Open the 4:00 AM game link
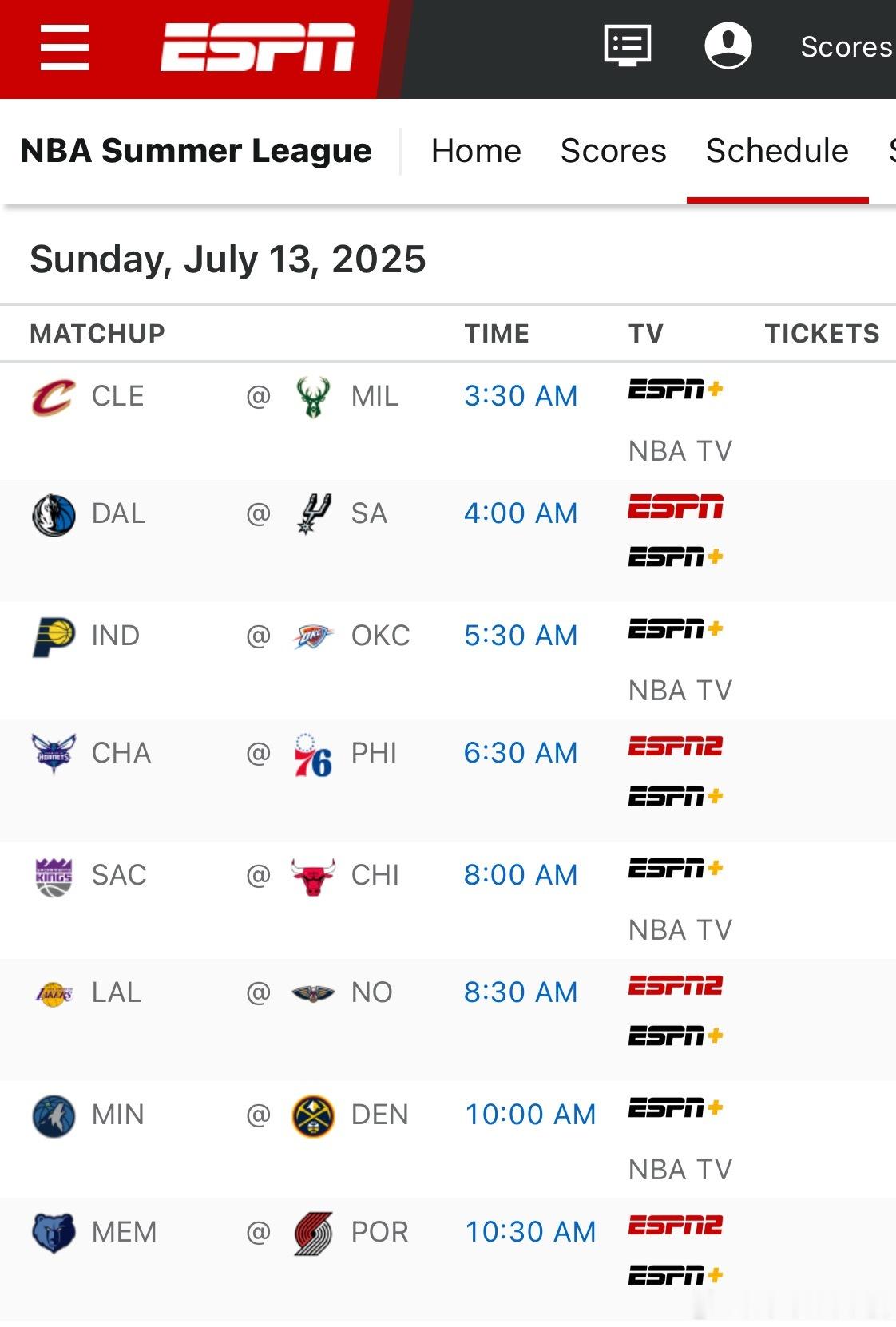The height and width of the screenshot is (1327, 896). pyautogui.click(x=521, y=513)
